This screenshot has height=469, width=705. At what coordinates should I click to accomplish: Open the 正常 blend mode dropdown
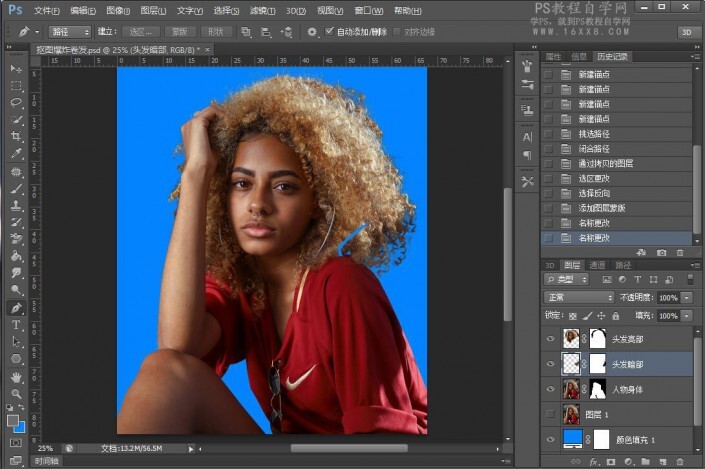(x=579, y=297)
